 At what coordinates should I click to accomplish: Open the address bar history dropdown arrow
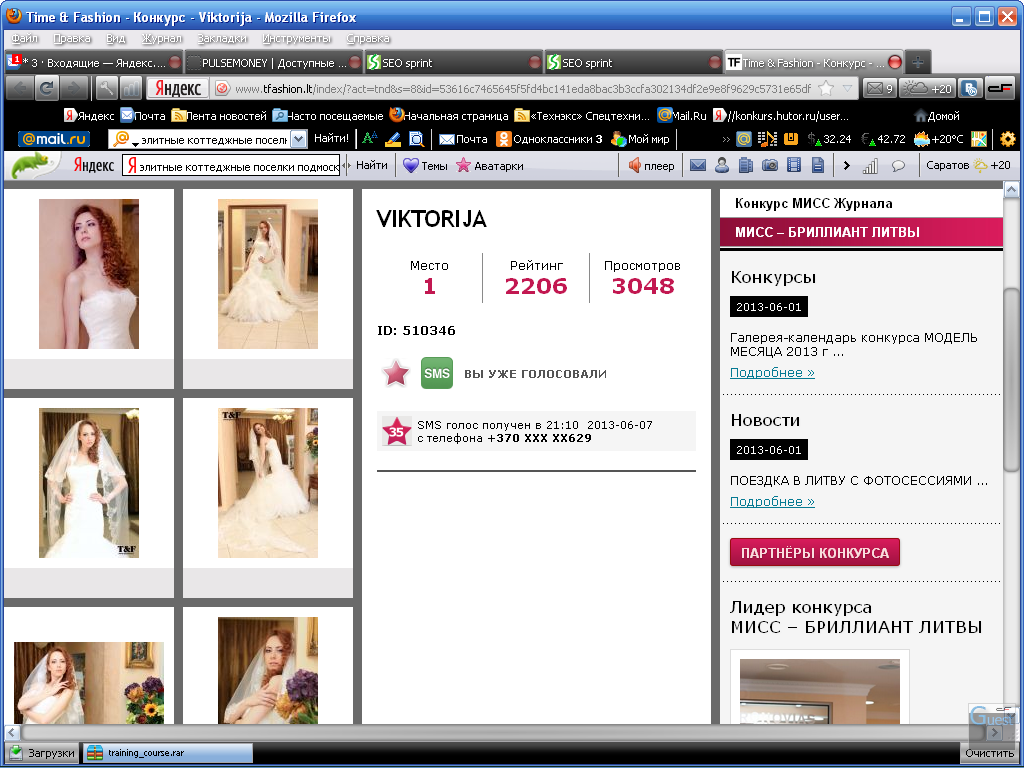(847, 88)
